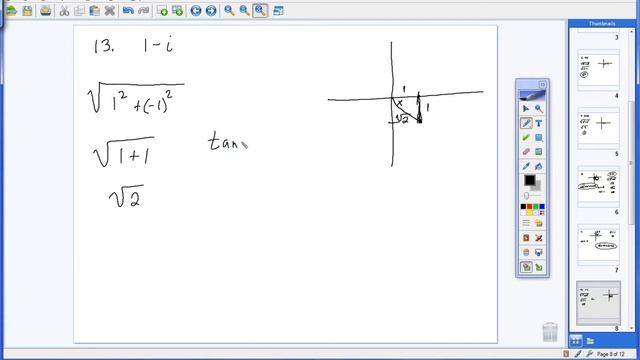Click the Open file icon in toolbar
This screenshot has height=360, width=640.
pyautogui.click(x=11, y=11)
